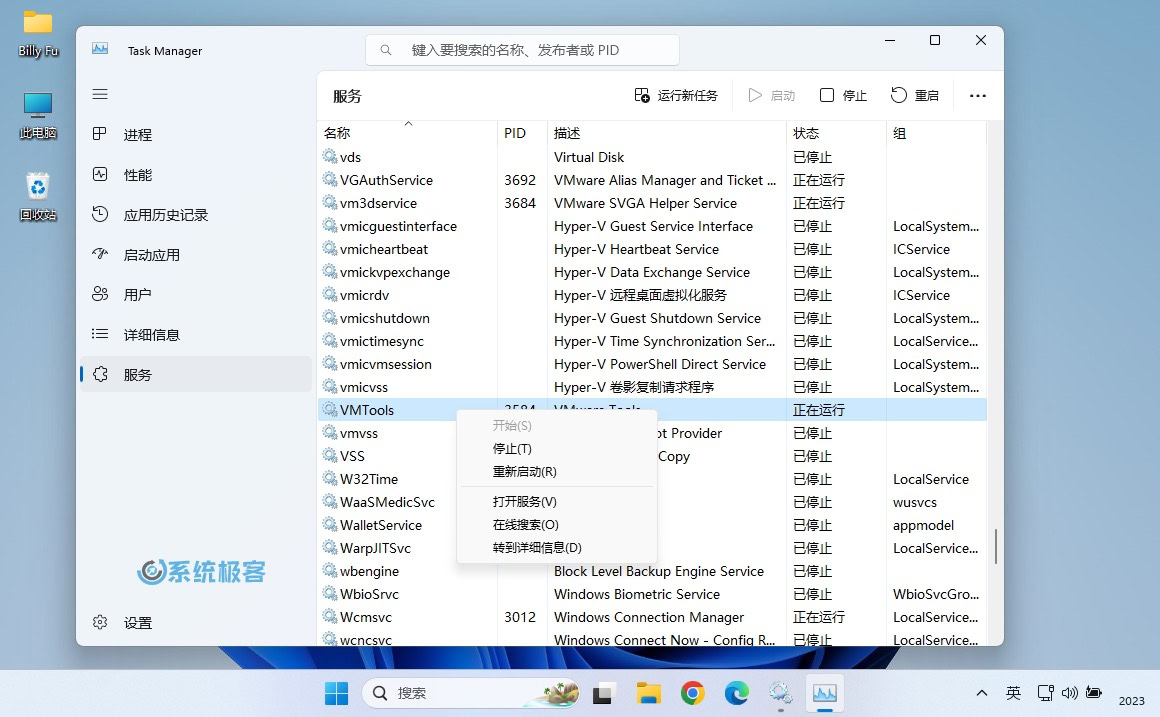Launch Microsoft Edge from the taskbar
This screenshot has width=1160, height=717.
click(736, 693)
